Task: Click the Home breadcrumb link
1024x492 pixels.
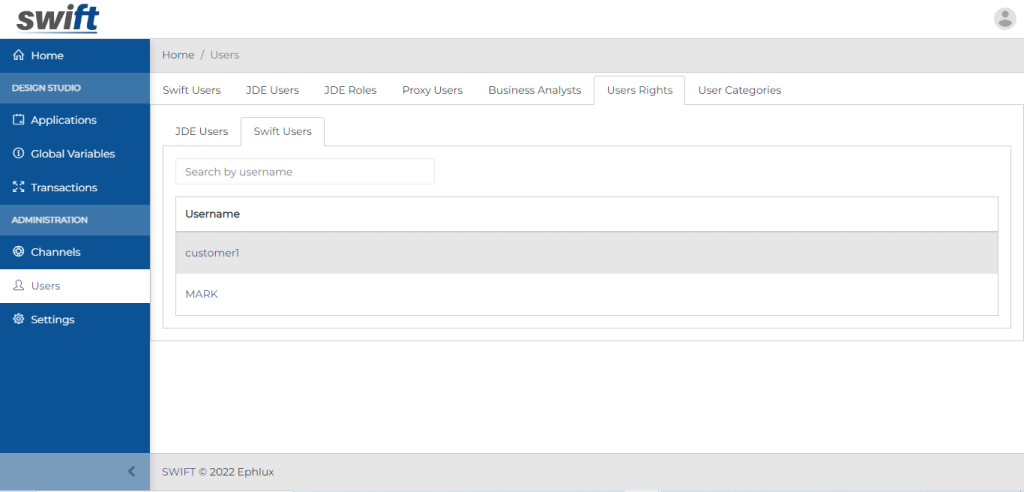Action: pyautogui.click(x=178, y=55)
